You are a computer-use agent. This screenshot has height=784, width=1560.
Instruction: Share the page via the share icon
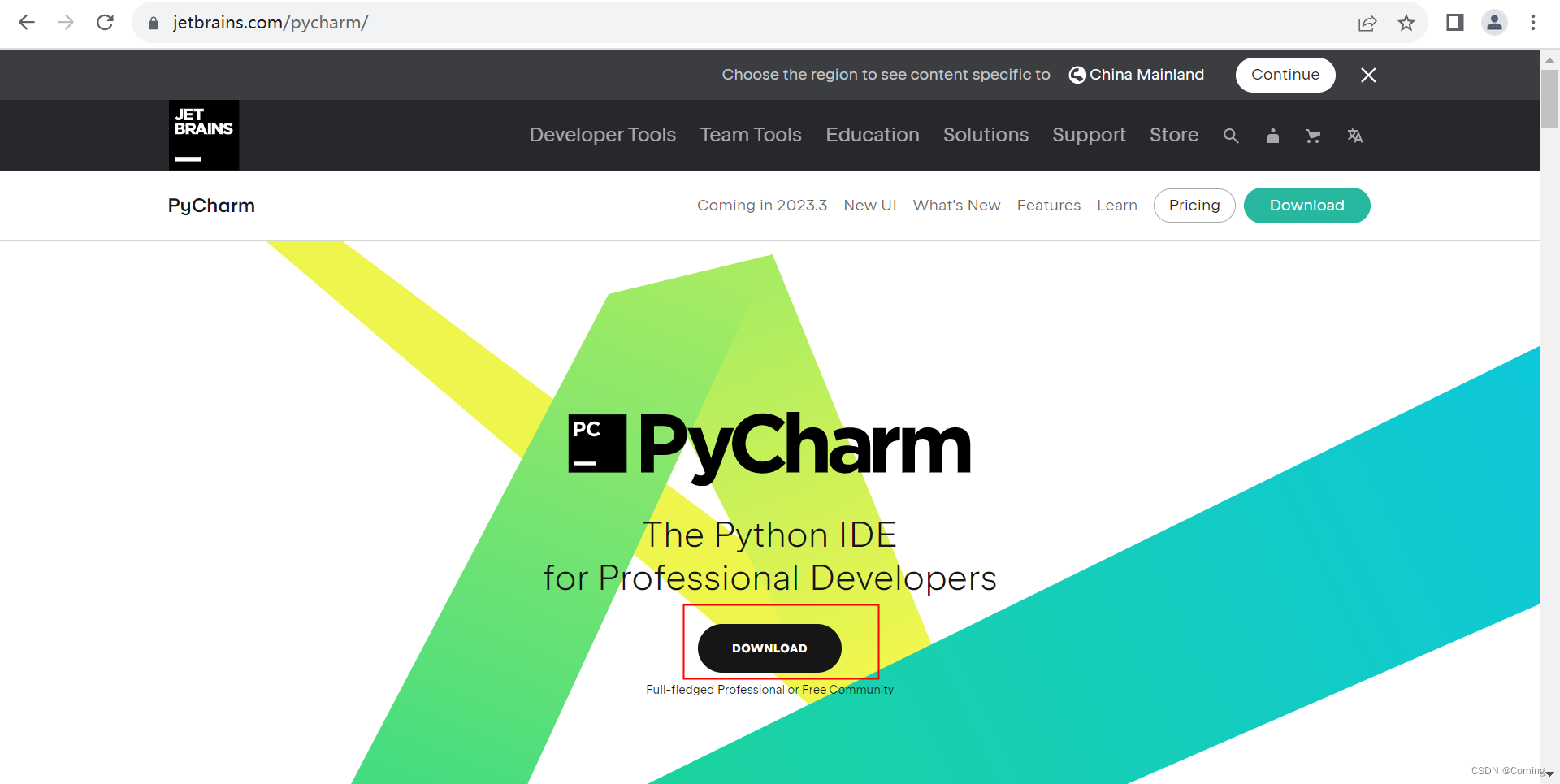pyautogui.click(x=1367, y=23)
